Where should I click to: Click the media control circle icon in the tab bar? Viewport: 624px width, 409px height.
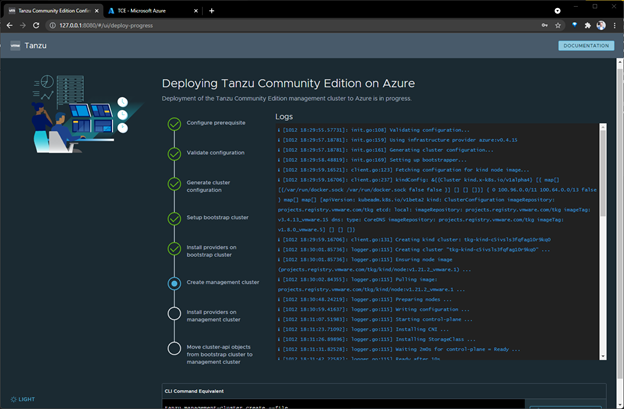557,11
